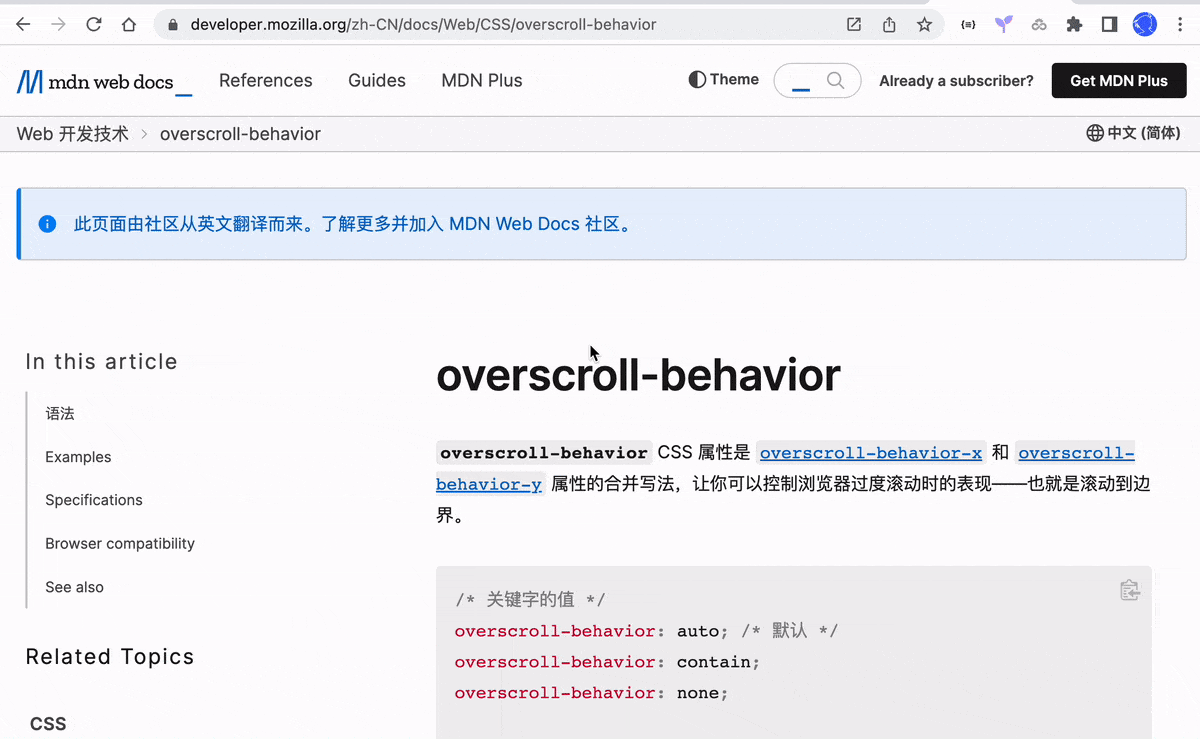This screenshot has width=1200, height=739.
Task: Click the overscroll-behavior page heading
Action: click(x=638, y=375)
